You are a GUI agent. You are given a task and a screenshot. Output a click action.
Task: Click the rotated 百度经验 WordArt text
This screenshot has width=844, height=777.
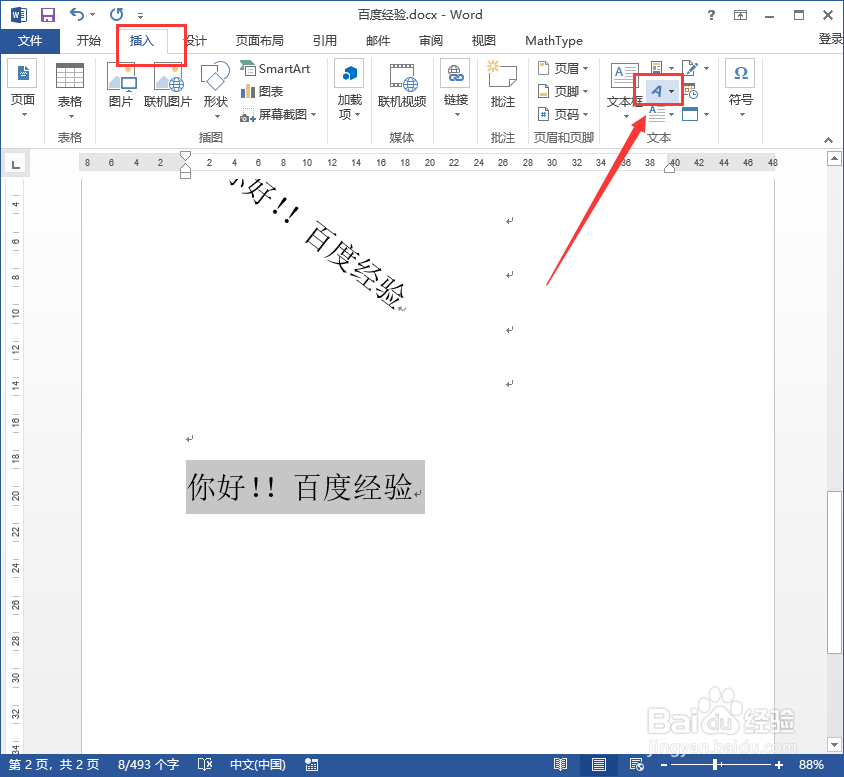click(355, 265)
